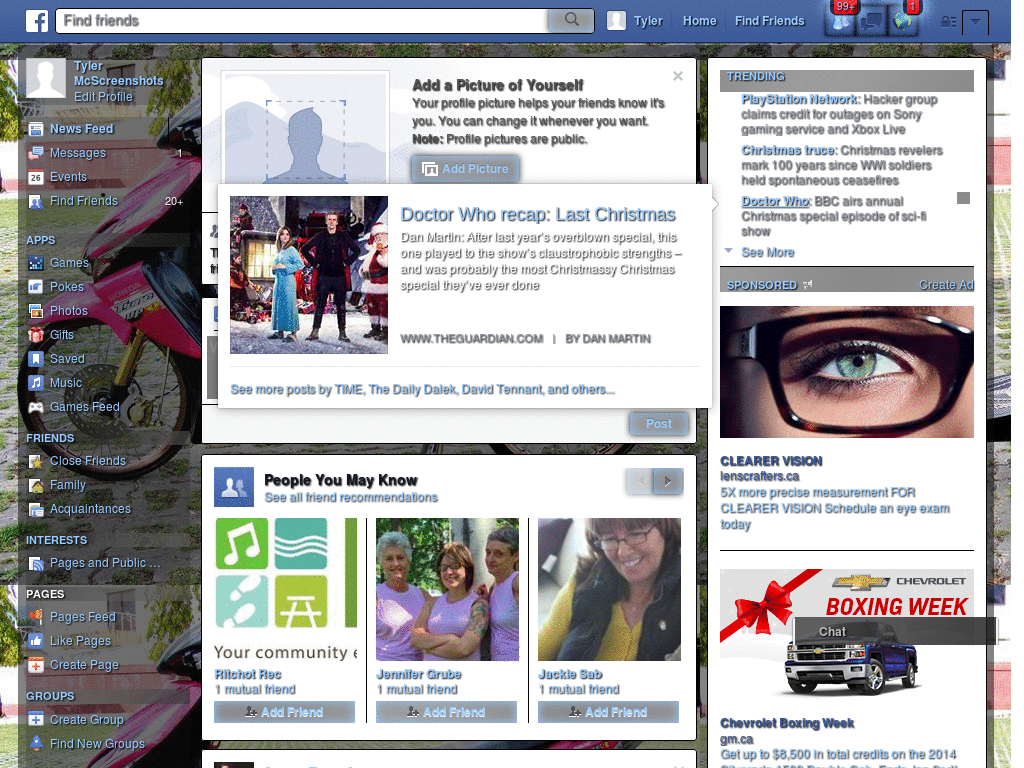Click Close Friends star icon
1024x768 pixels.
tap(36, 462)
